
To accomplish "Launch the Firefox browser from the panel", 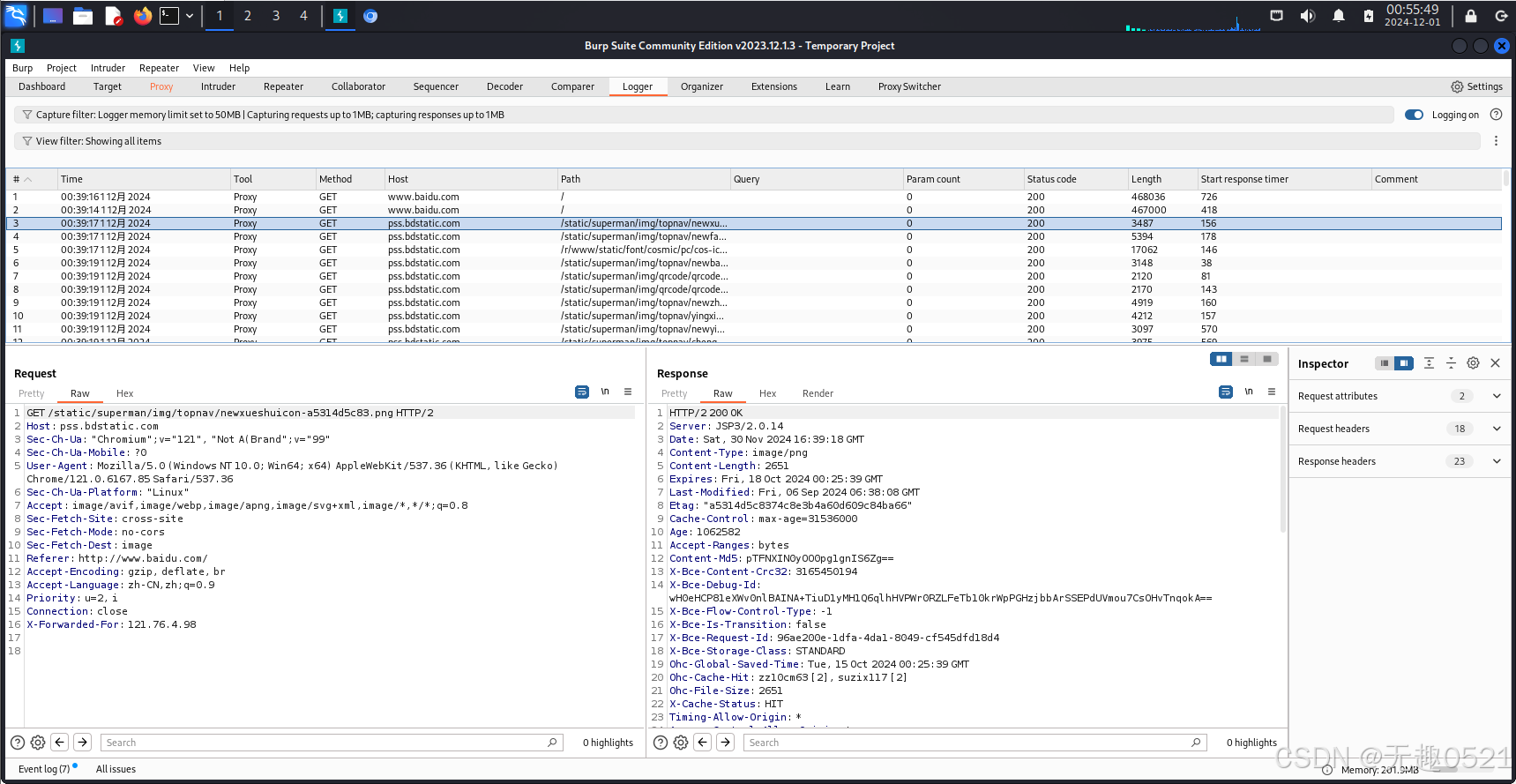I will 142,16.
